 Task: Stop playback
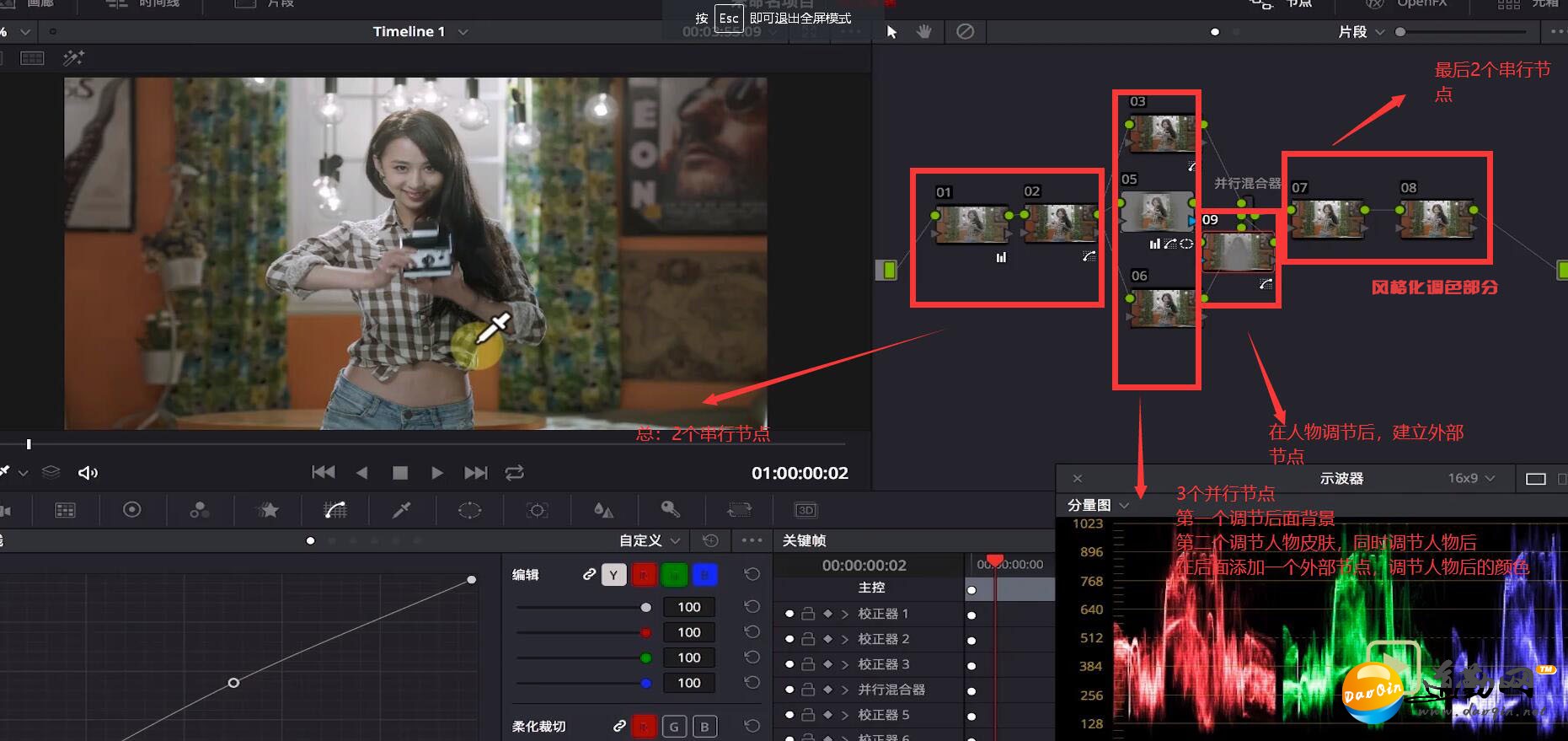(400, 473)
